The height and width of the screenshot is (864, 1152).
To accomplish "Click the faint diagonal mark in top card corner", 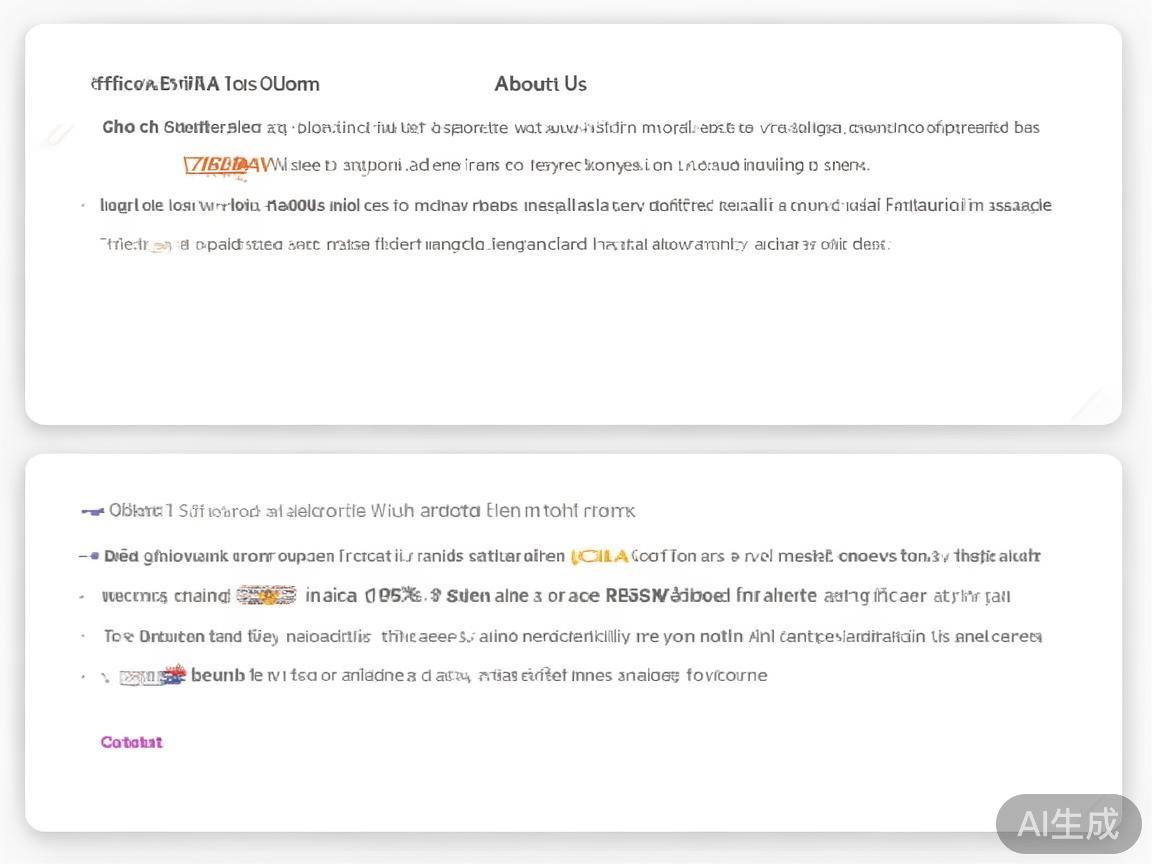I will (x=1087, y=402).
